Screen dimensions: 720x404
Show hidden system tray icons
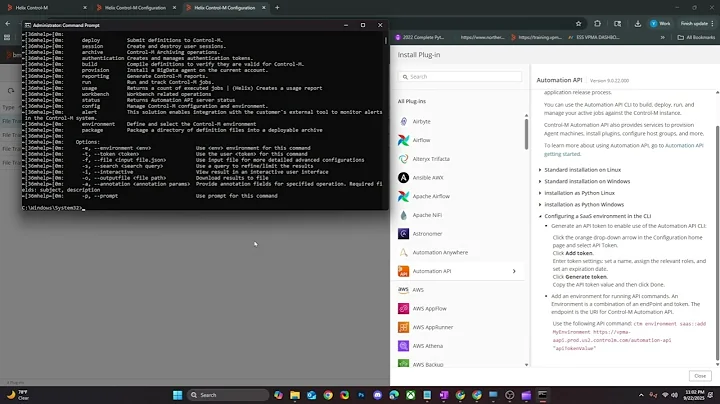(x=641, y=395)
